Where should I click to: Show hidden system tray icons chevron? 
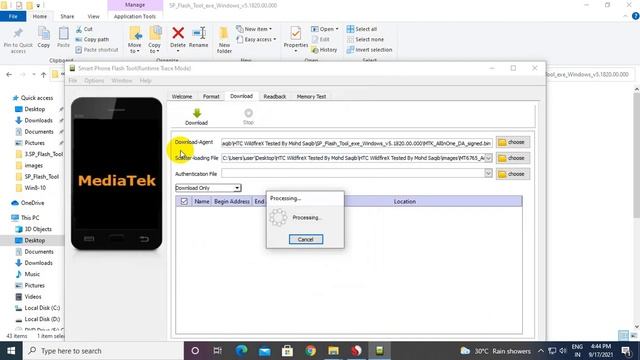(x=540, y=351)
